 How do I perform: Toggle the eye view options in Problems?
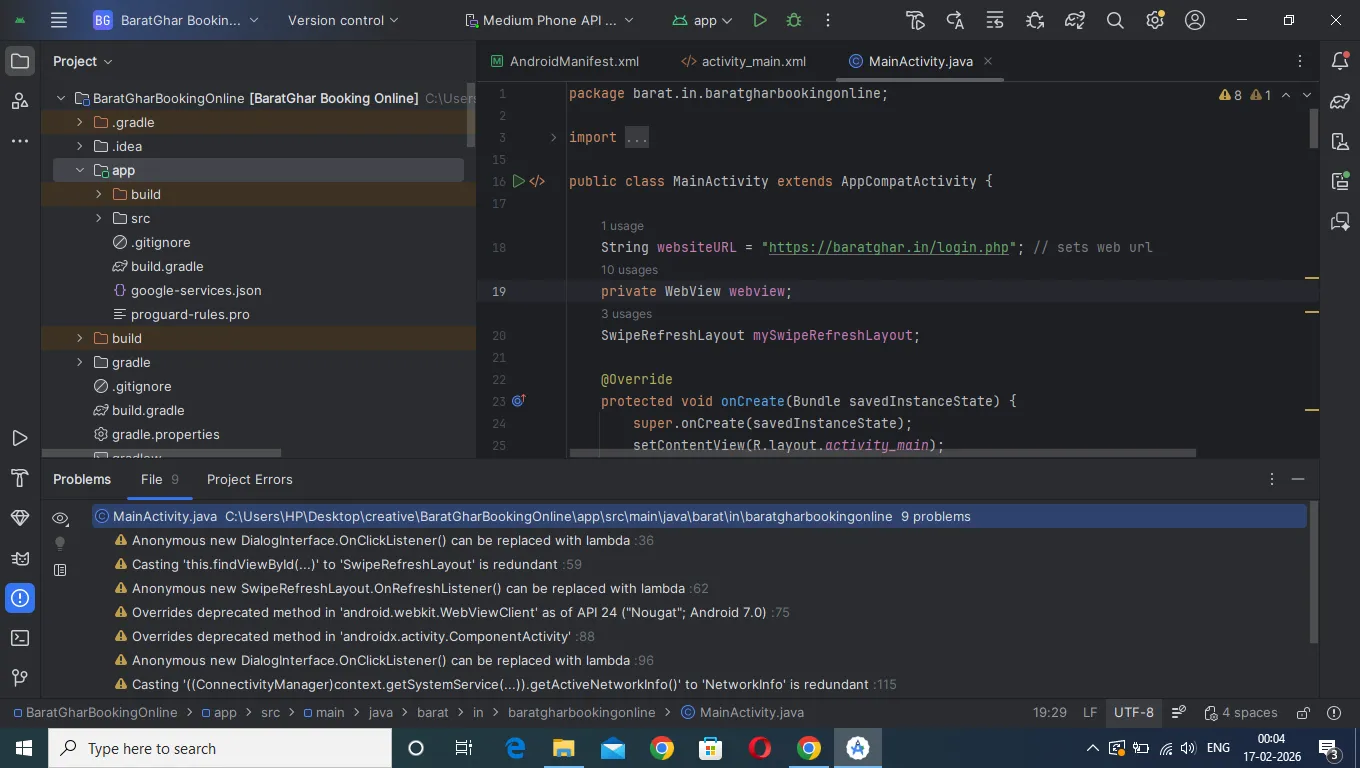(60, 518)
